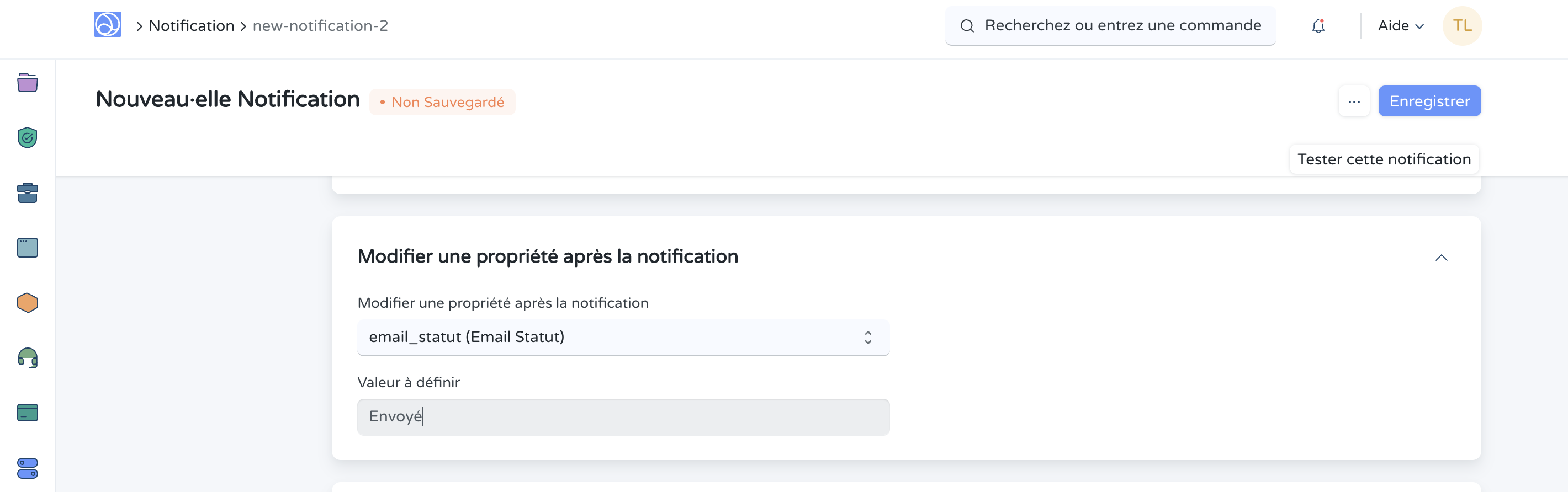Image resolution: width=1568 pixels, height=492 pixels.
Task: Click the Enregistrer button
Action: [x=1429, y=101]
